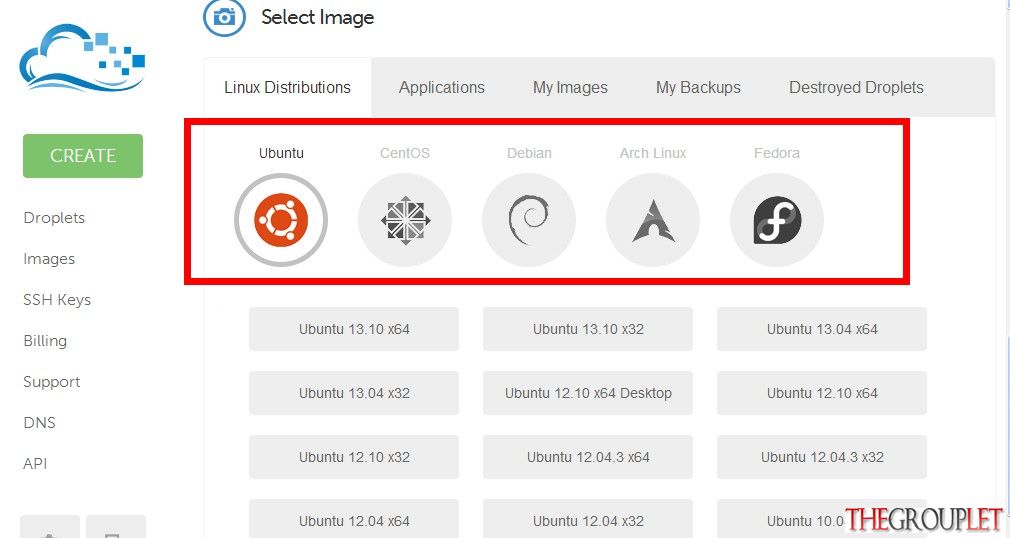Open the Destroyed Droplets tab
The height and width of the screenshot is (538, 1010).
(x=856, y=87)
